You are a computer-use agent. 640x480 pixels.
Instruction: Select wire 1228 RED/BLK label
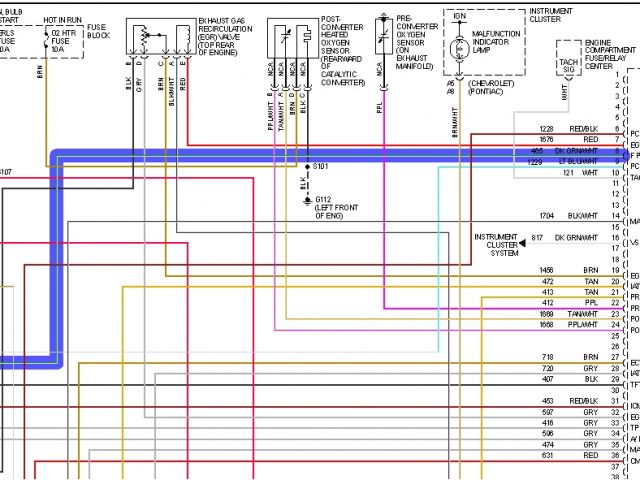[x=566, y=129]
